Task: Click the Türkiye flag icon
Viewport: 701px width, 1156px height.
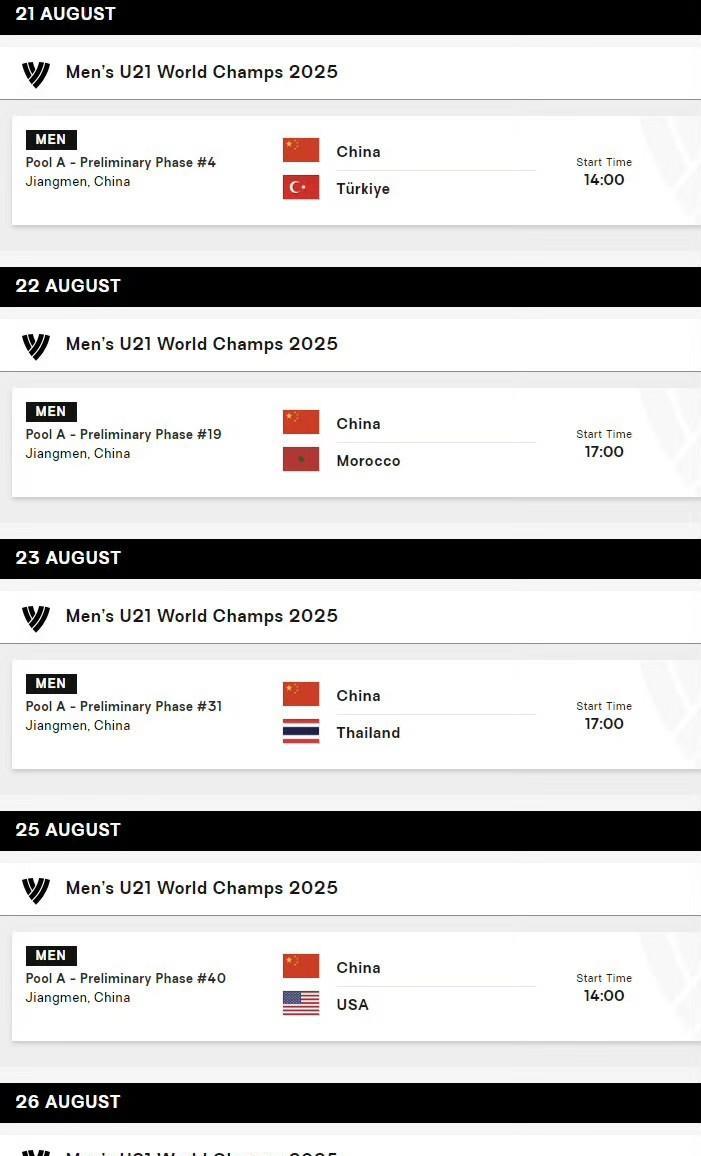Action: (x=301, y=187)
